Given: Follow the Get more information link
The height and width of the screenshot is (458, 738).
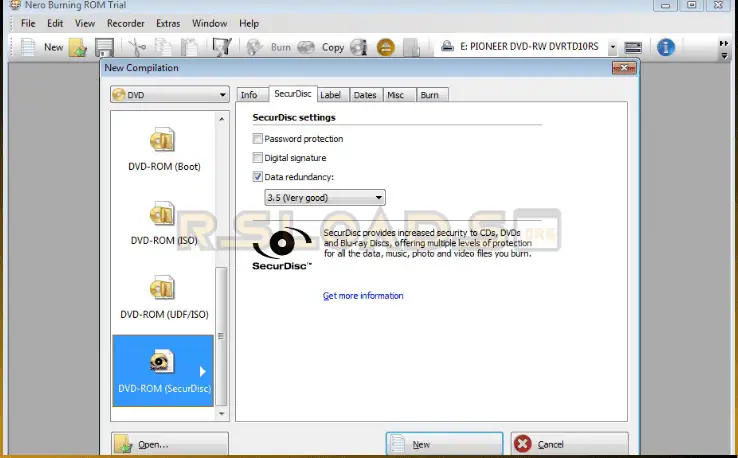Looking at the screenshot, I should coord(363,296).
